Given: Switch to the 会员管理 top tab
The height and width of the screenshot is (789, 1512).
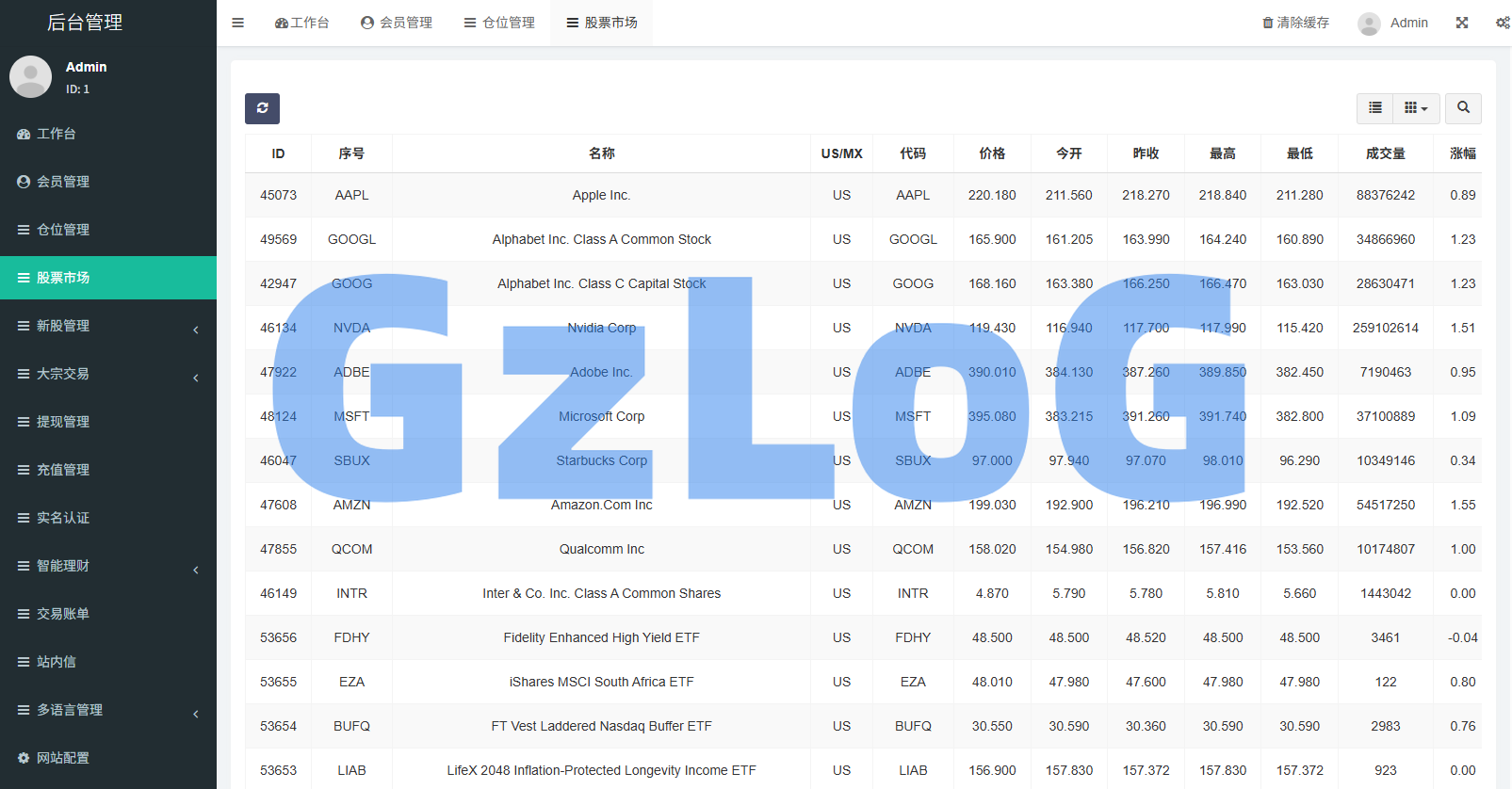Looking at the screenshot, I should click(x=397, y=23).
